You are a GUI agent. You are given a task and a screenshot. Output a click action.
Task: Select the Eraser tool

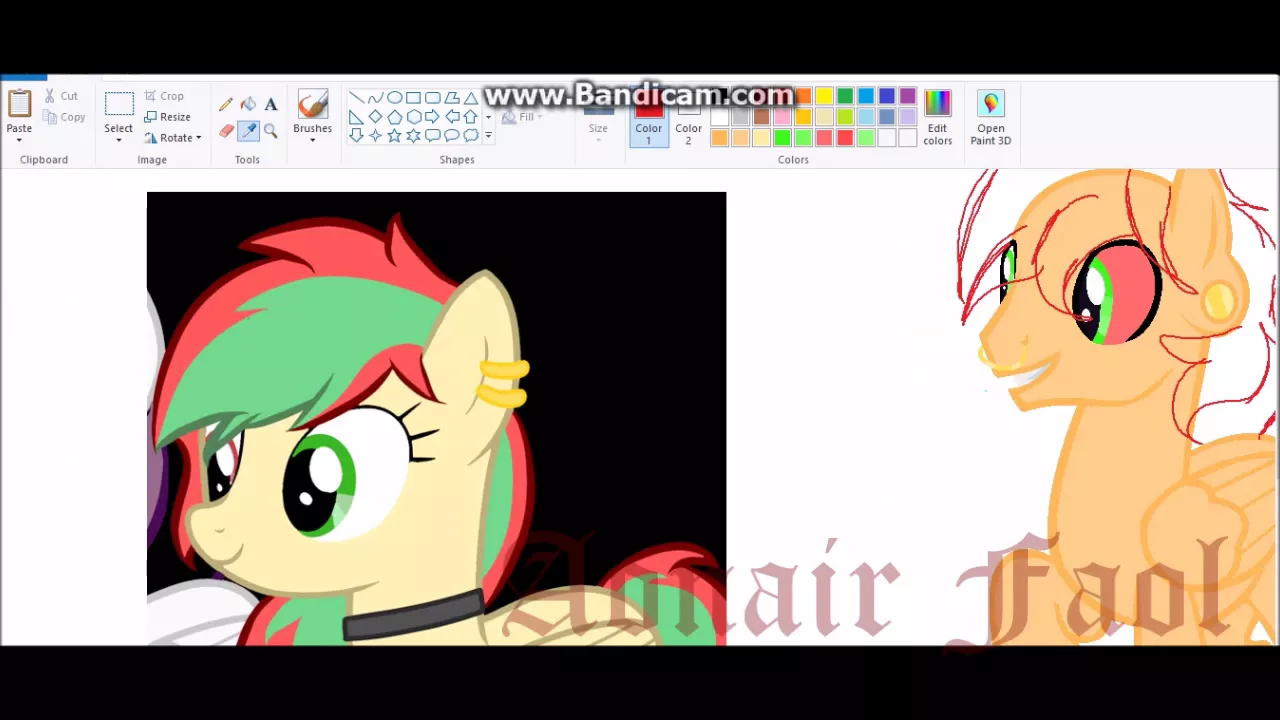click(226, 131)
